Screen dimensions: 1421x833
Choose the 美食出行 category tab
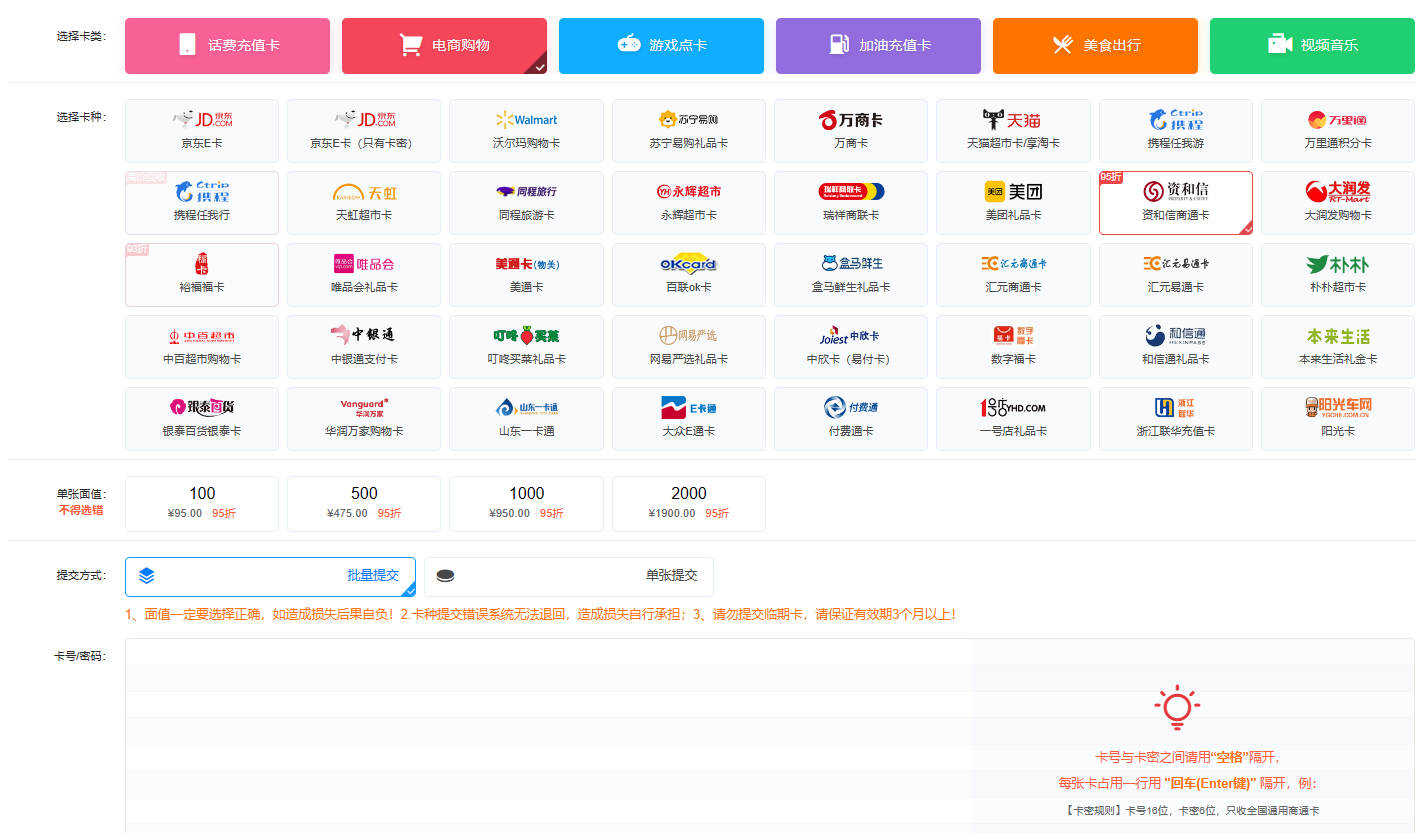[1095, 46]
